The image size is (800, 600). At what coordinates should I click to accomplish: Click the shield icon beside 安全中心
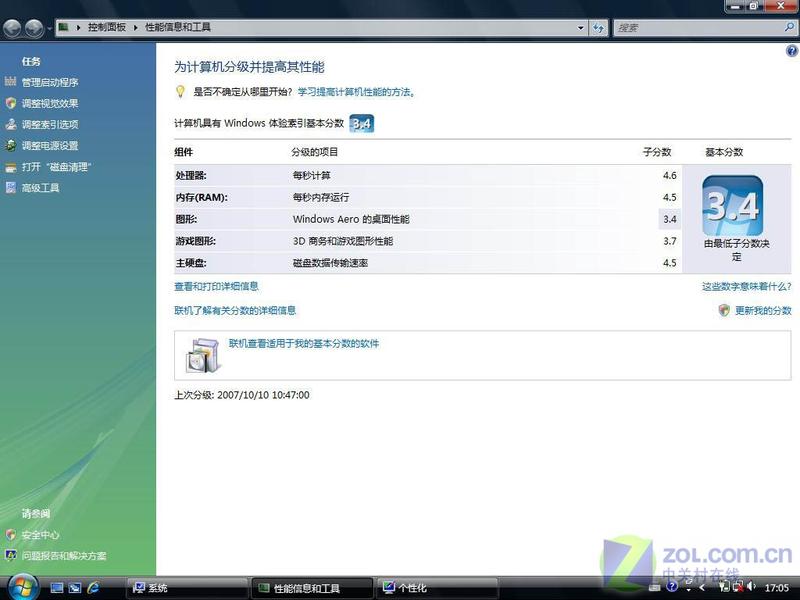coord(11,535)
